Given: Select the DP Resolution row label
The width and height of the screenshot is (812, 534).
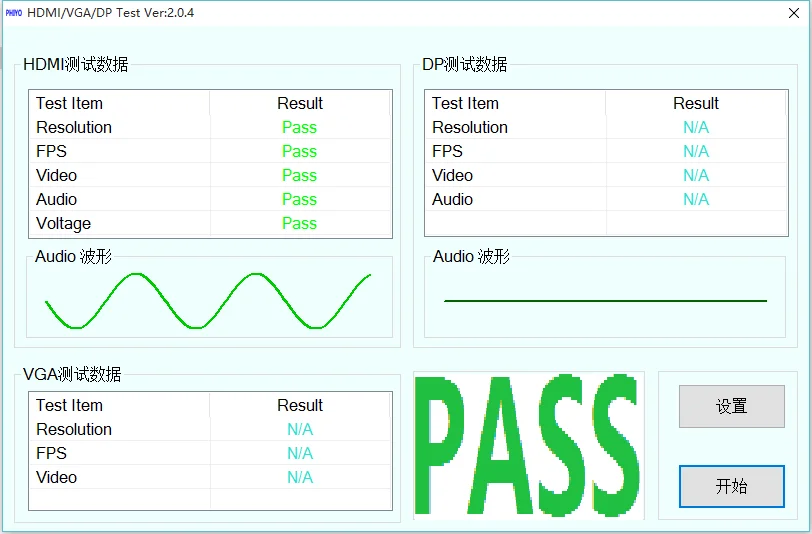Looking at the screenshot, I should (x=470, y=127).
